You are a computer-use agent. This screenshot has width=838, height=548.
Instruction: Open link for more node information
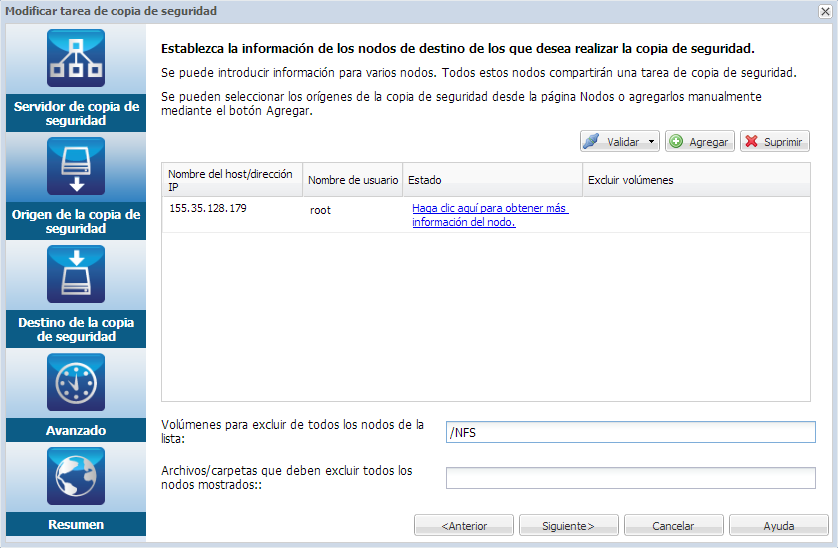pos(490,215)
